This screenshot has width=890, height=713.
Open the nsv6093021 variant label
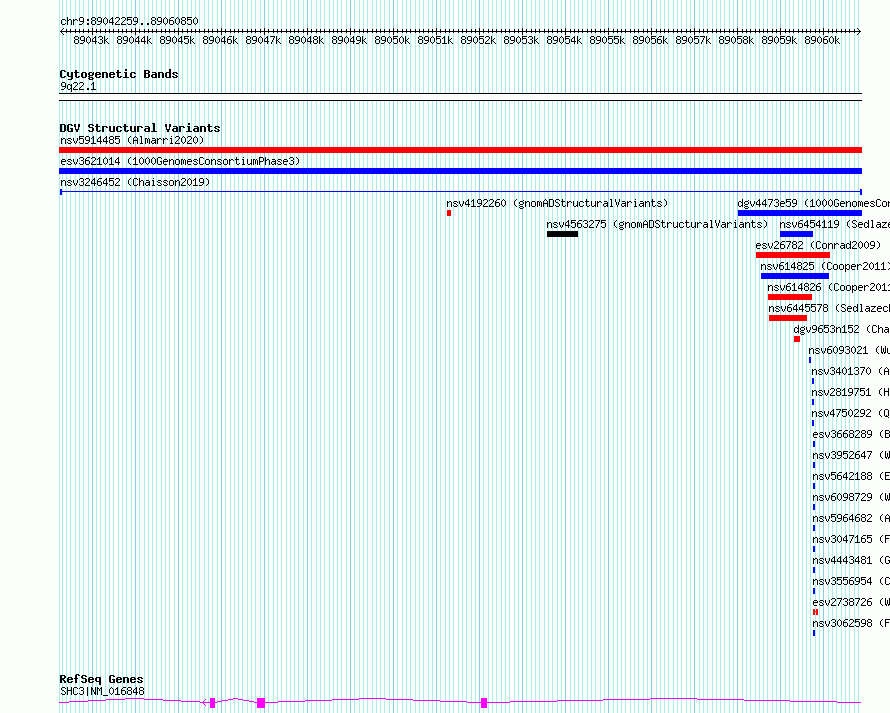pos(849,350)
